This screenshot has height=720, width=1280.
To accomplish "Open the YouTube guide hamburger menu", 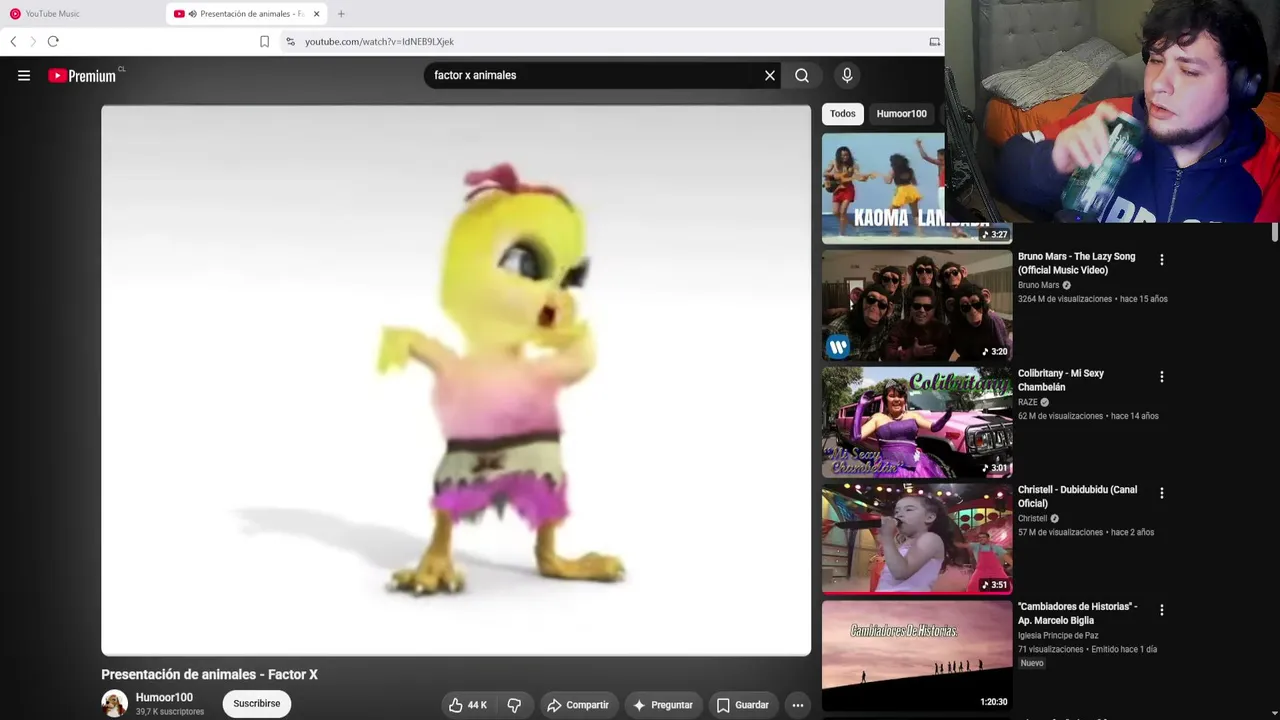I will coord(24,75).
